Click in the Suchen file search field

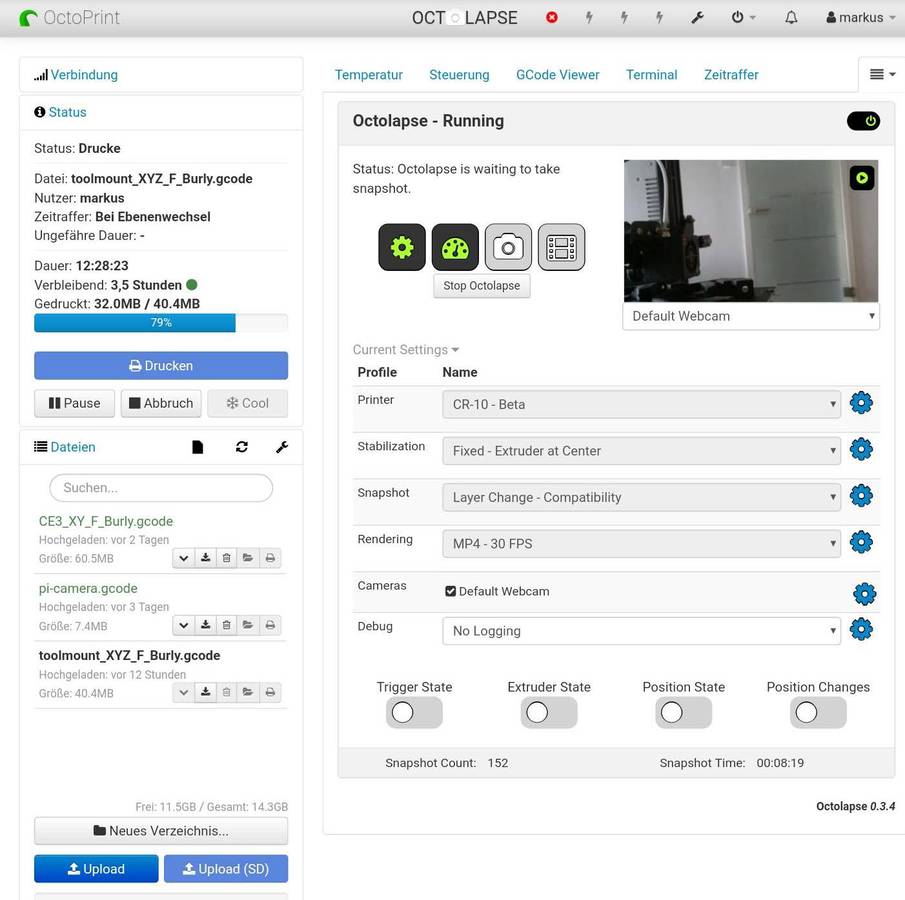[x=161, y=488]
